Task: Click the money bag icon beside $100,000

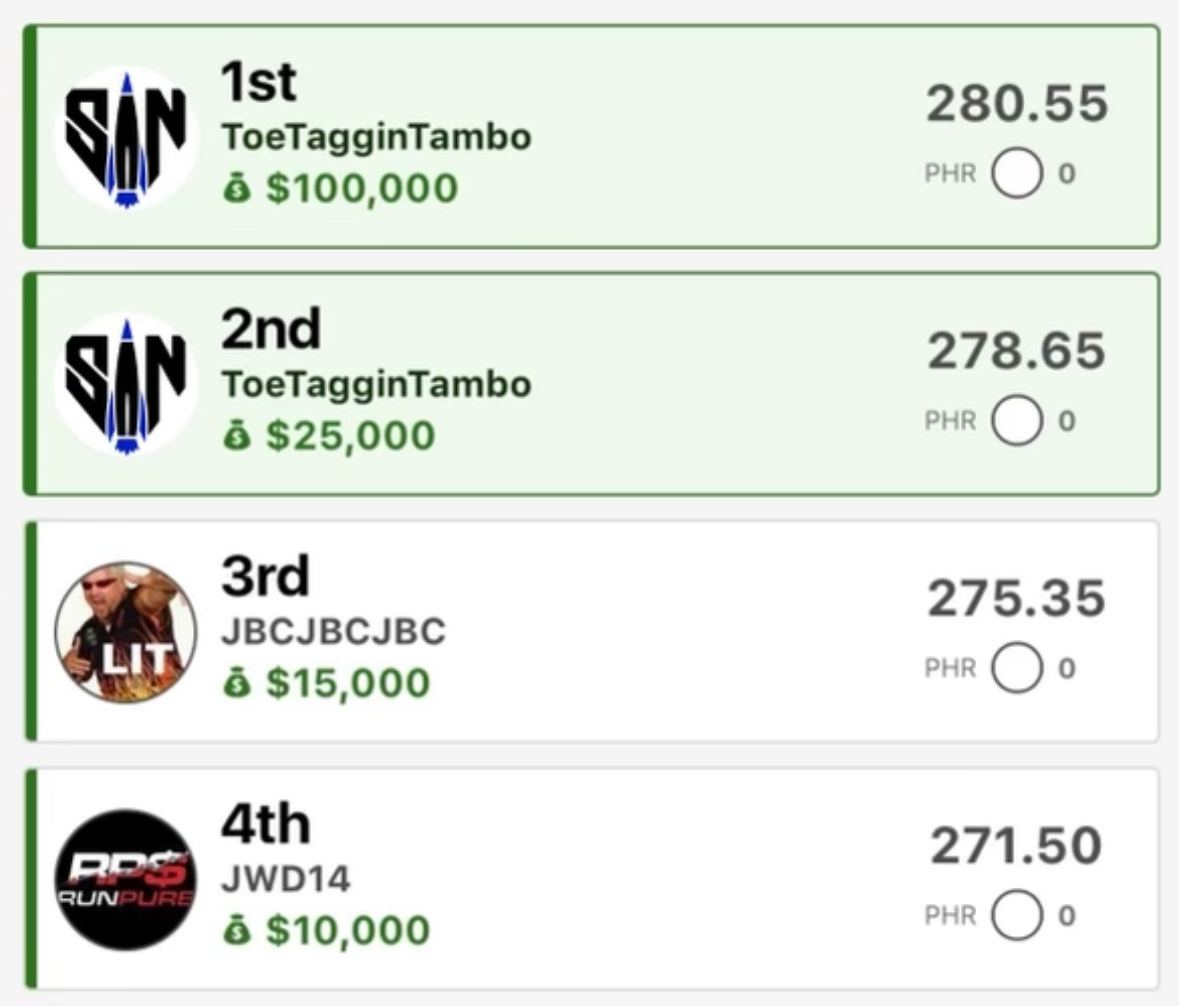Action: click(x=236, y=189)
